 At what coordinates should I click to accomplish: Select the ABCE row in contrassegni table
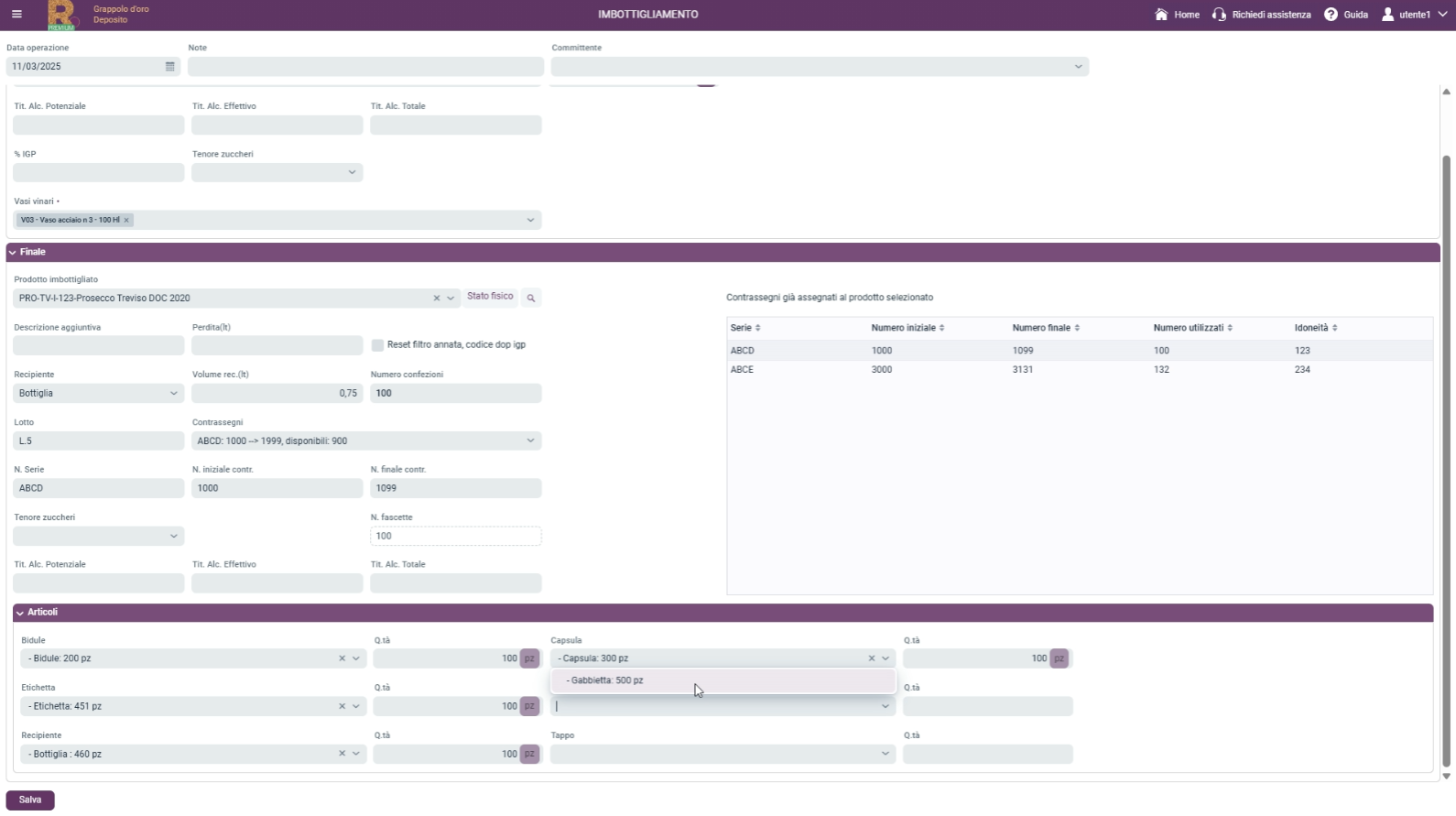point(1080,370)
